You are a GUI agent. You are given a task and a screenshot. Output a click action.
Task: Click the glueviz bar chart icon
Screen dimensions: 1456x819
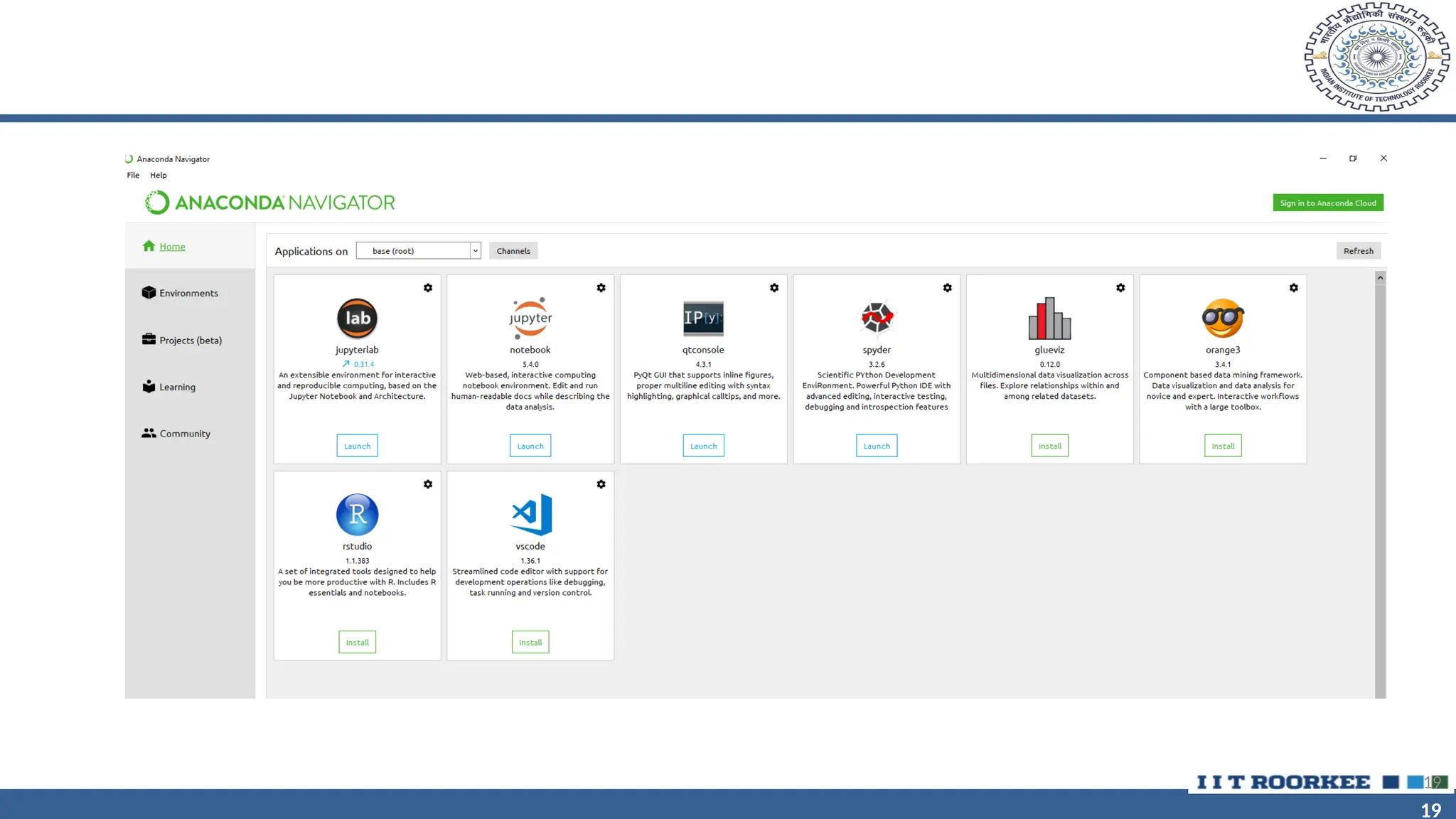[1049, 318]
